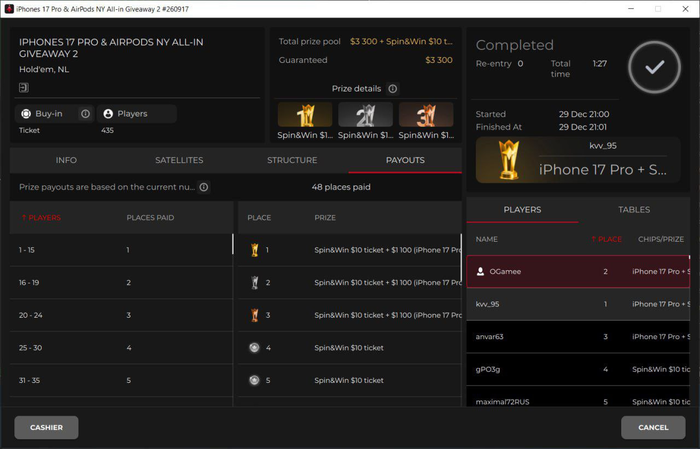700x449 pixels.
Task: Select the gold 1st place prize thumbnail
Action: point(305,115)
